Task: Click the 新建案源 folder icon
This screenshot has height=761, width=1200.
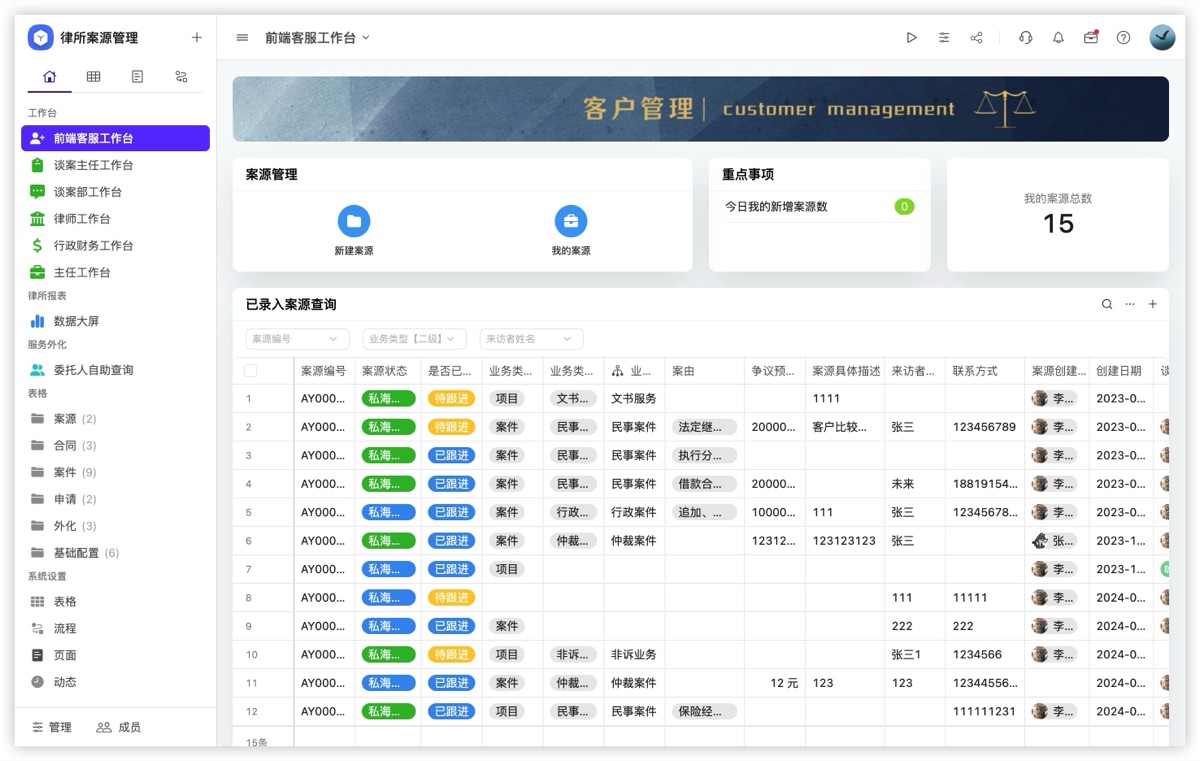Action: 354,222
